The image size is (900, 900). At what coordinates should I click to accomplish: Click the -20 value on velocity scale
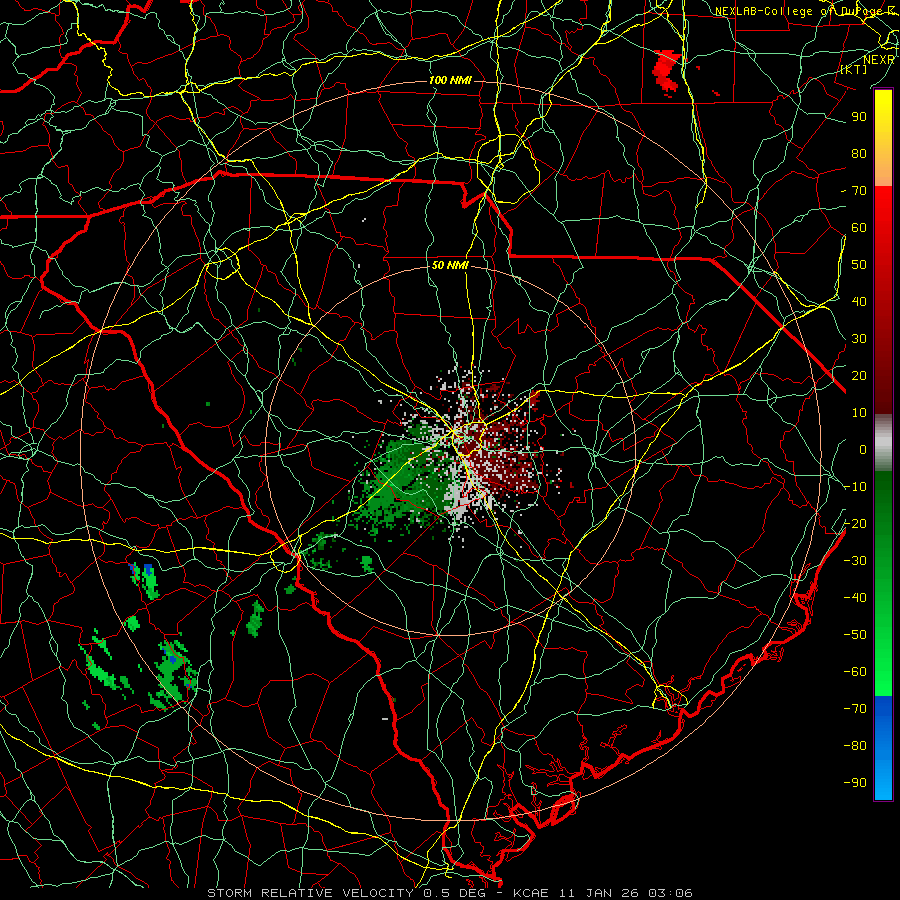tap(855, 523)
